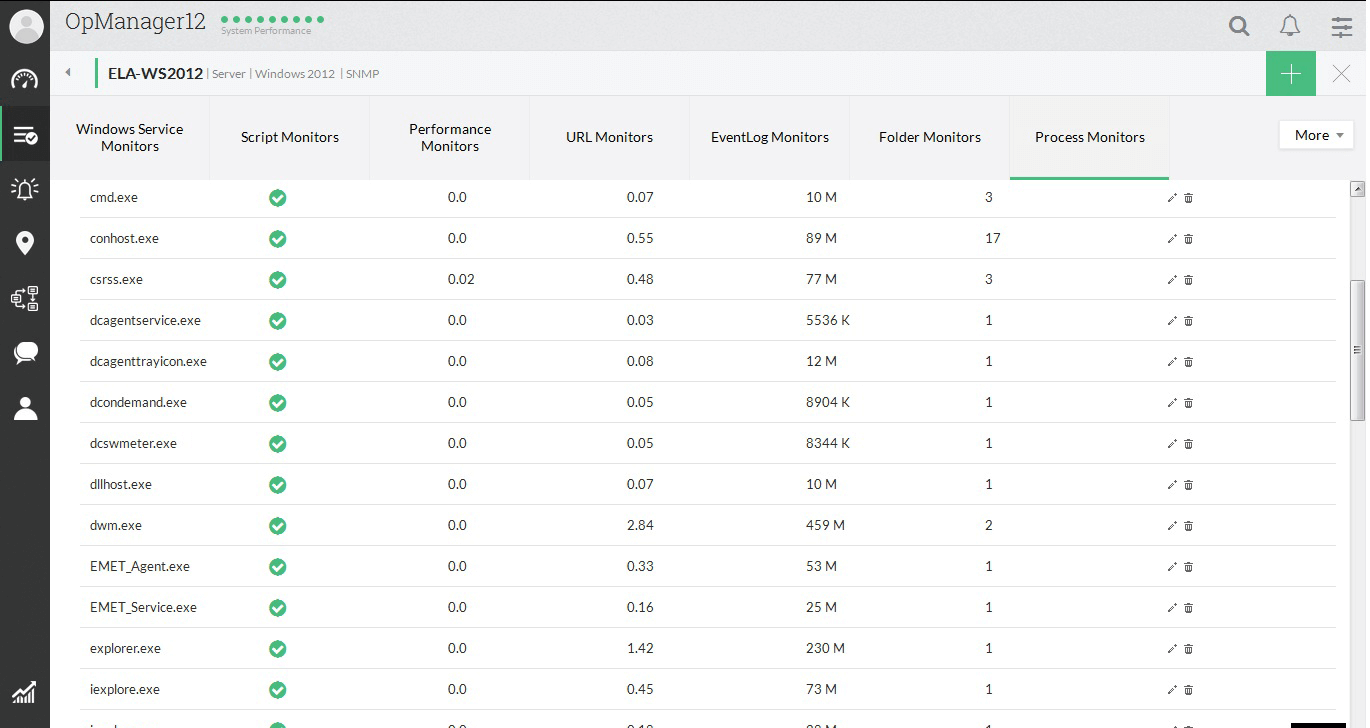Click the green status check for csrss.exe

(278, 280)
